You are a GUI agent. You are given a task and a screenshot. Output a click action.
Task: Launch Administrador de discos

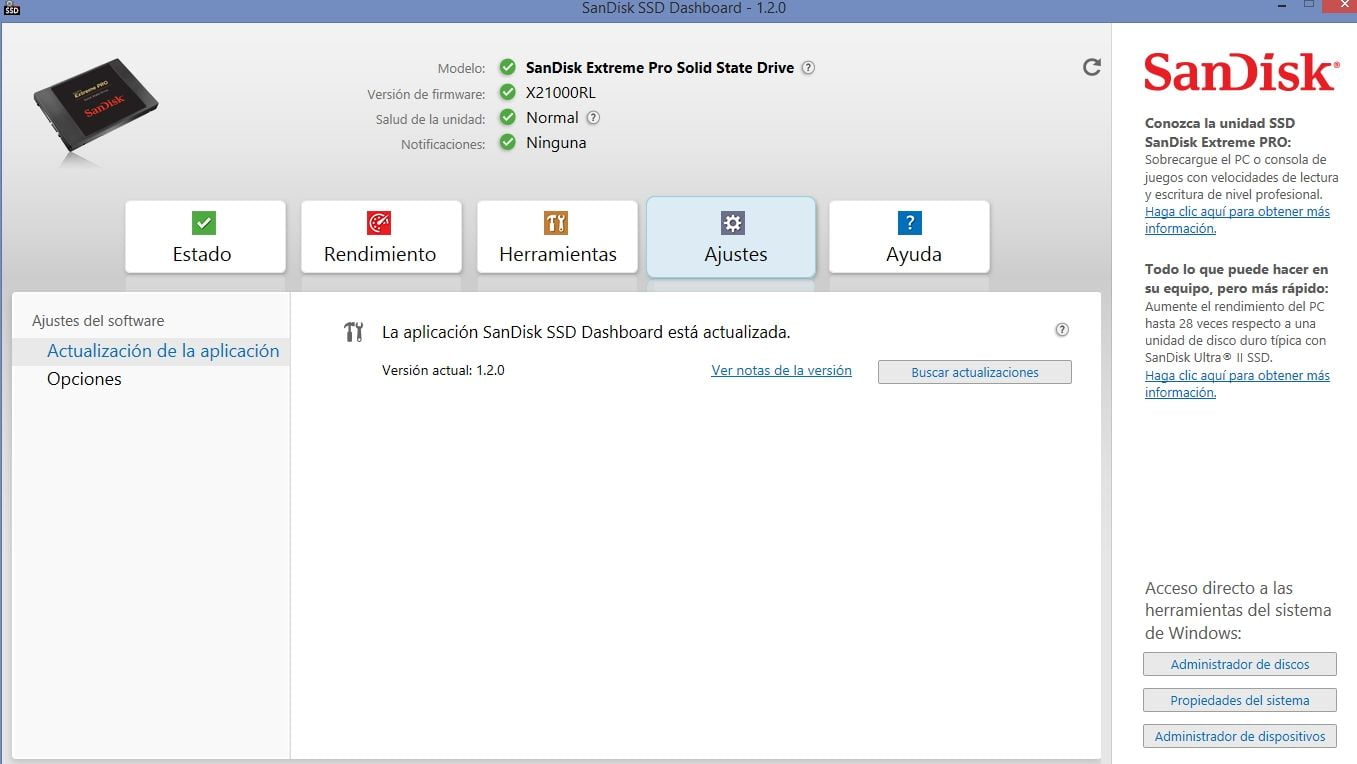tap(1240, 664)
